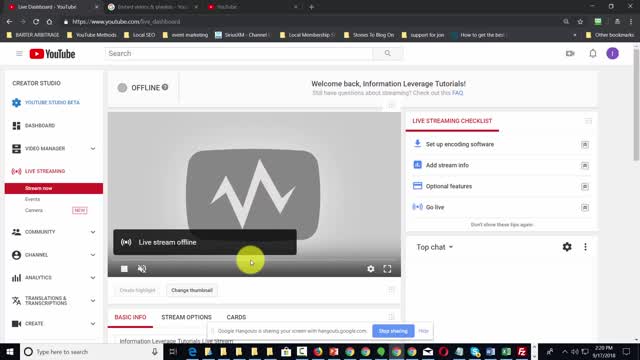The width and height of the screenshot is (640, 360).
Task: Launch FileZilla from the taskbar
Action: 522,352
